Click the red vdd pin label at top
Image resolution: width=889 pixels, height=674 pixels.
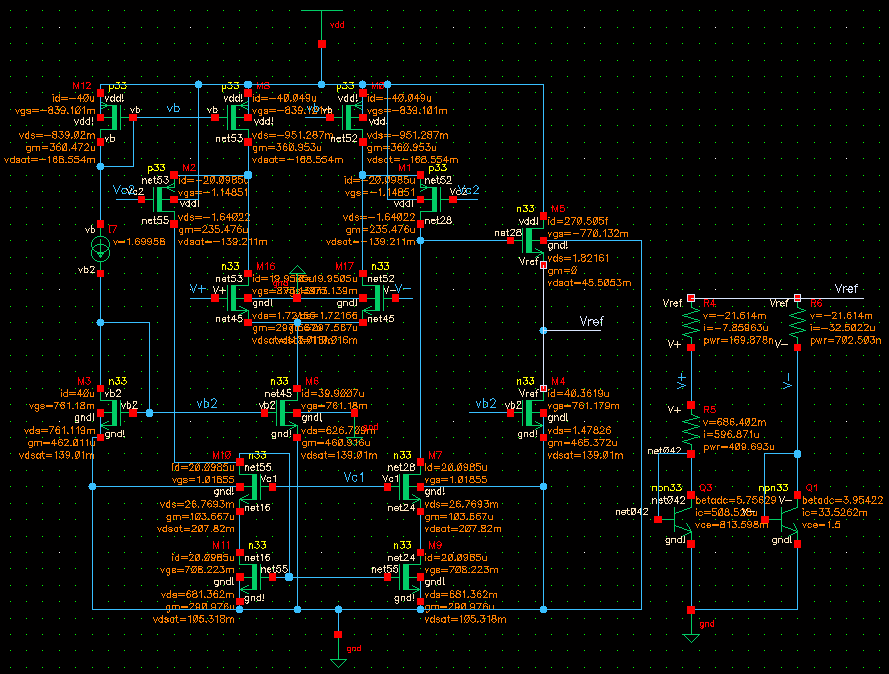(337, 25)
